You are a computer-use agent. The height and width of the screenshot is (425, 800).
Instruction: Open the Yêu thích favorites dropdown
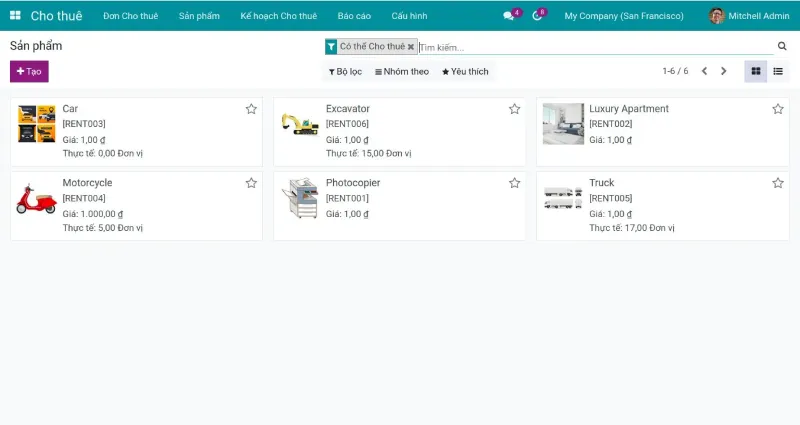465,72
